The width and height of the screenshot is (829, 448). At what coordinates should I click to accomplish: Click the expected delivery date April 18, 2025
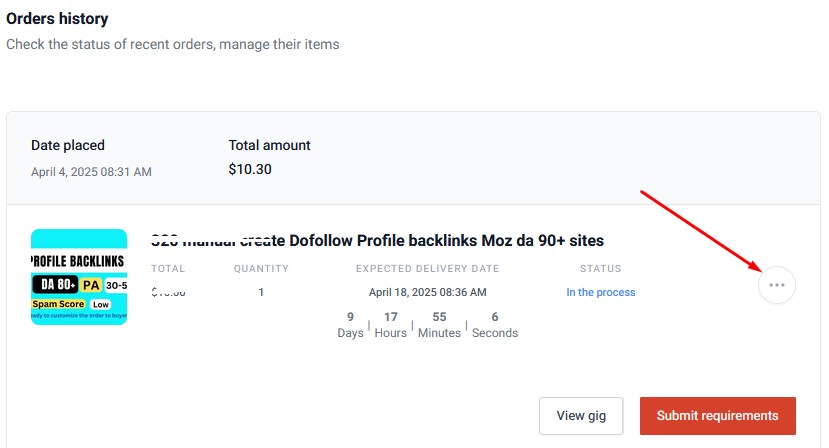(x=427, y=292)
